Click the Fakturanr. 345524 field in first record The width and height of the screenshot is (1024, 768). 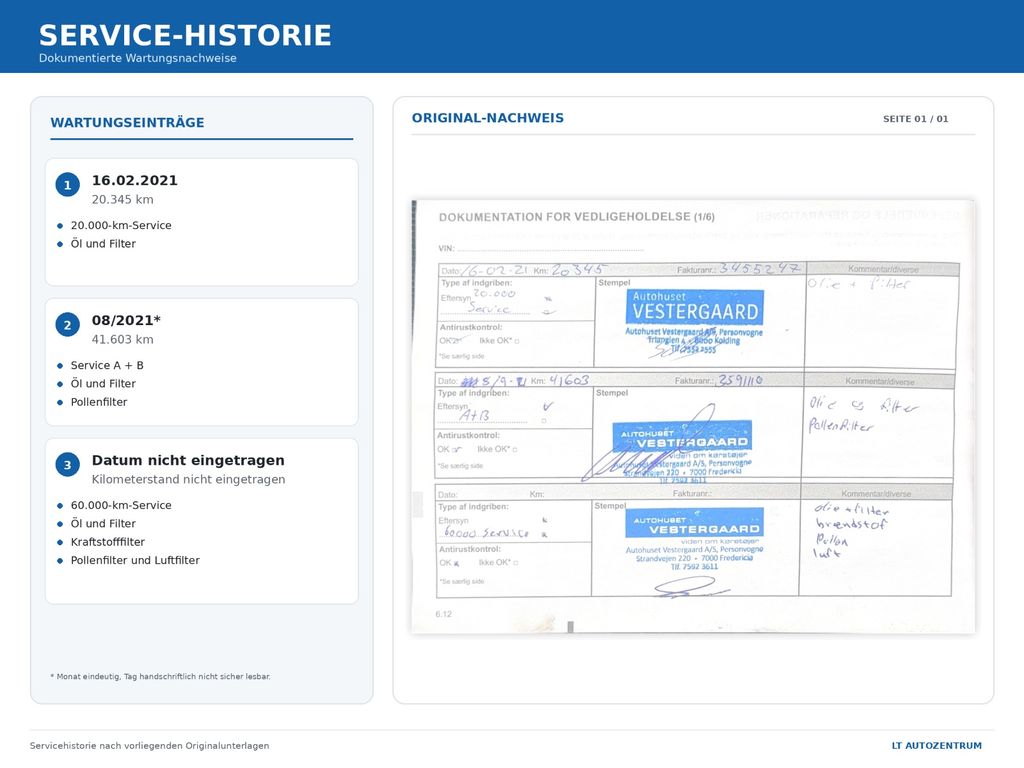738,268
